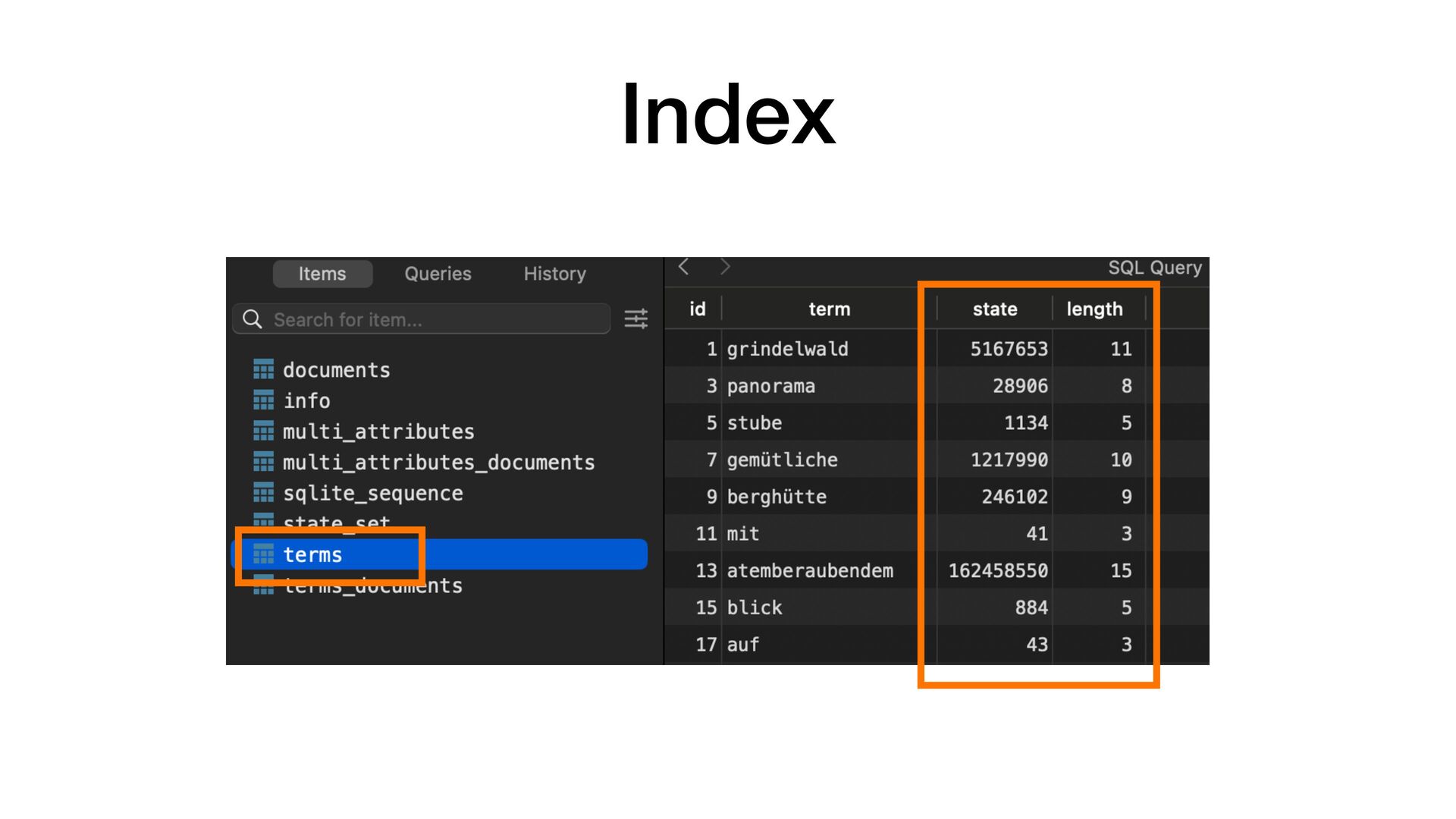Screen dimensions: 1456x819
Task: Switch to the Items tab
Action: click(x=322, y=274)
